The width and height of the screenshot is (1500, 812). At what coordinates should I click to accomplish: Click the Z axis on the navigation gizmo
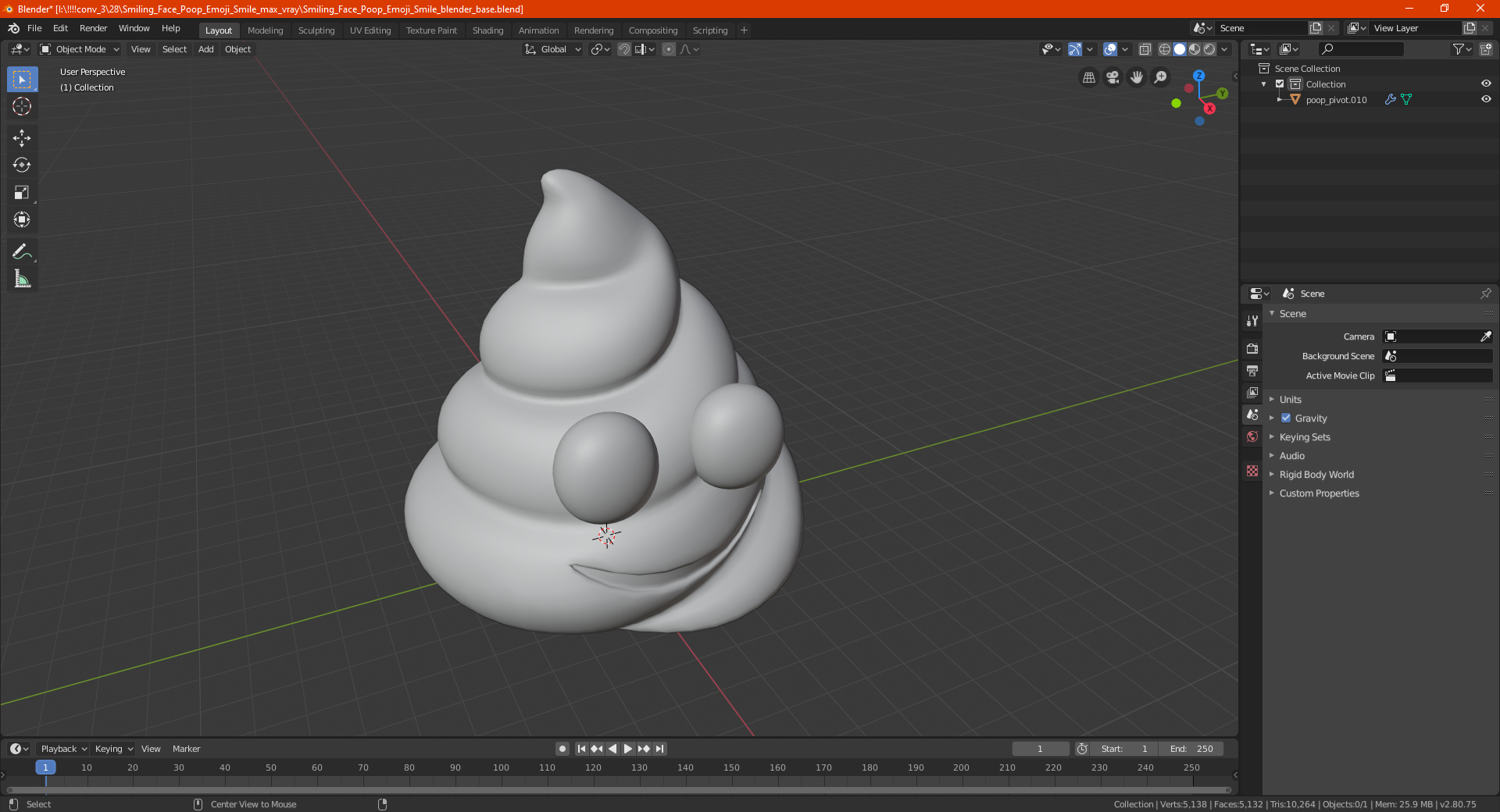[x=1198, y=76]
